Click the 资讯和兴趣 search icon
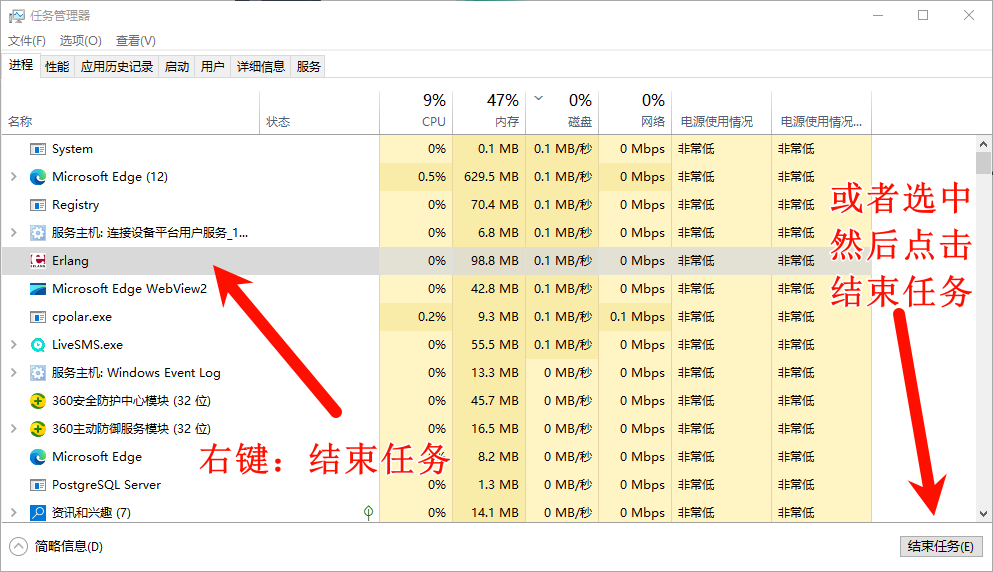Viewport: 993px width, 572px height. click(38, 512)
